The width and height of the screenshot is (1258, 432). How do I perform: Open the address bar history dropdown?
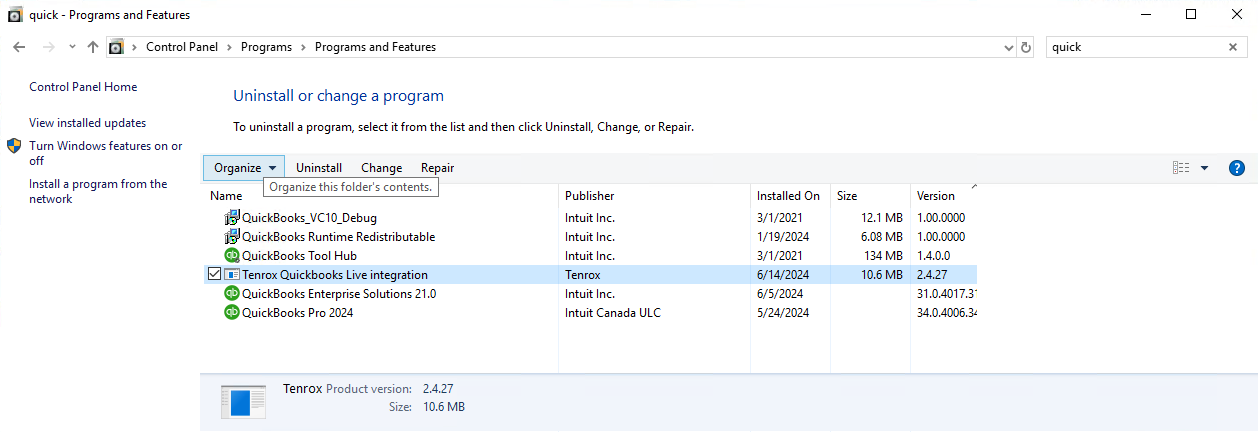[1008, 47]
